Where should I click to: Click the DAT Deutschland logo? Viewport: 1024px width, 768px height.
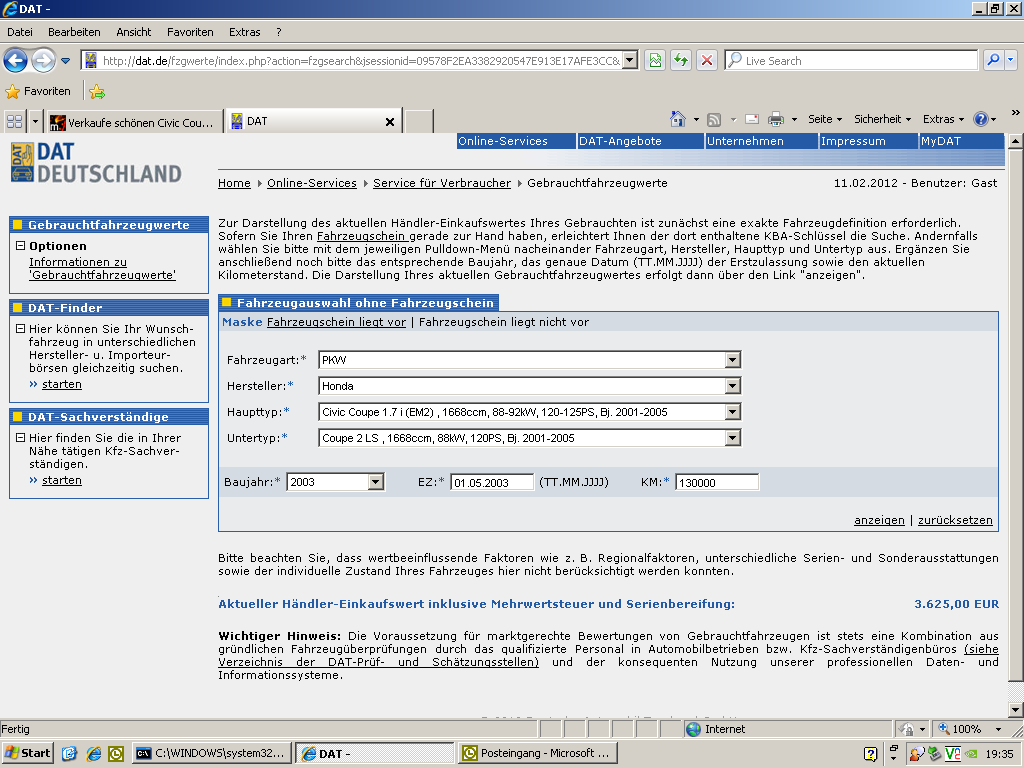96,162
